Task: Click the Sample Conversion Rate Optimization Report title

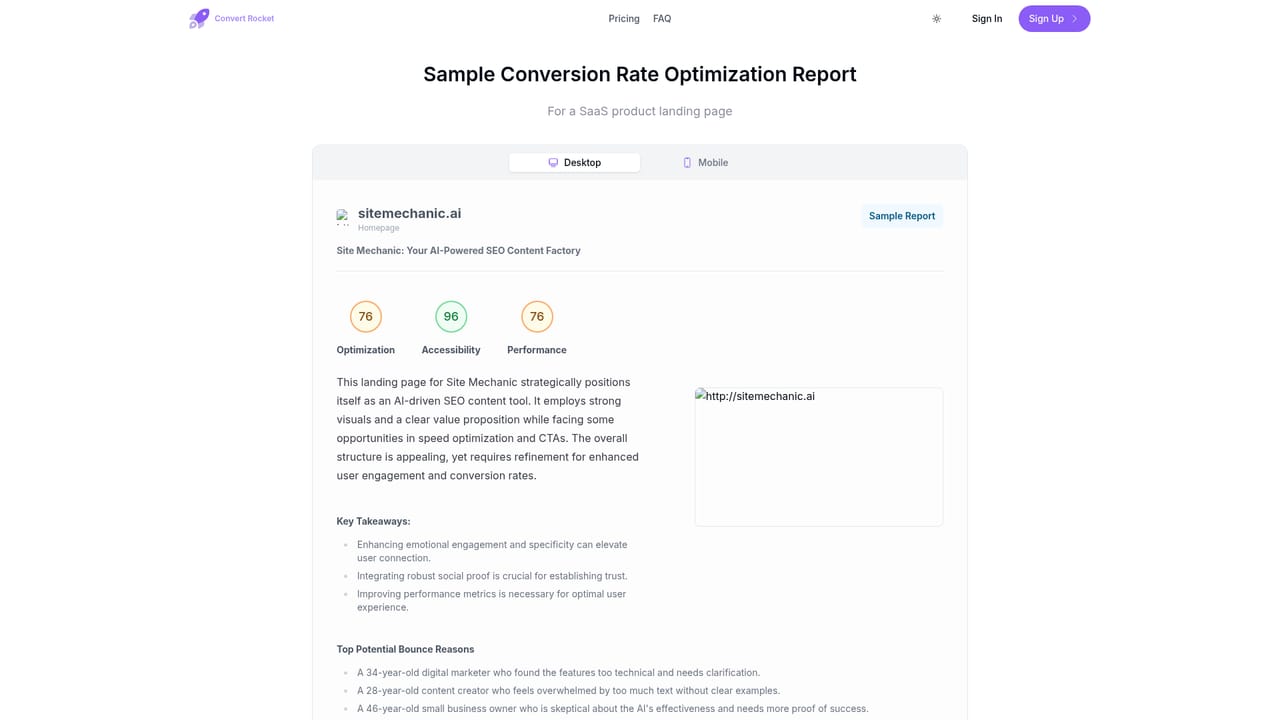Action: tap(640, 75)
